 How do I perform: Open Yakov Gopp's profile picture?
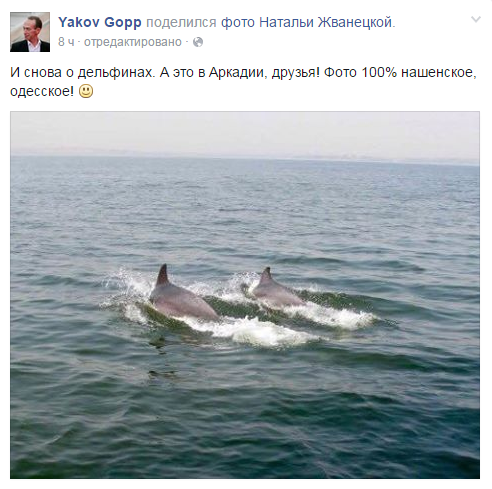[30, 32]
